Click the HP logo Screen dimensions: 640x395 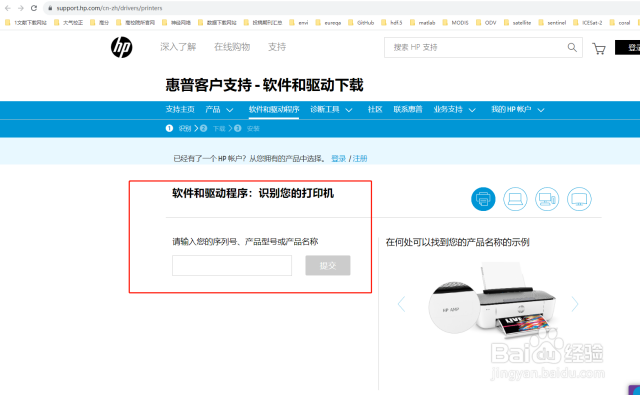[122, 47]
